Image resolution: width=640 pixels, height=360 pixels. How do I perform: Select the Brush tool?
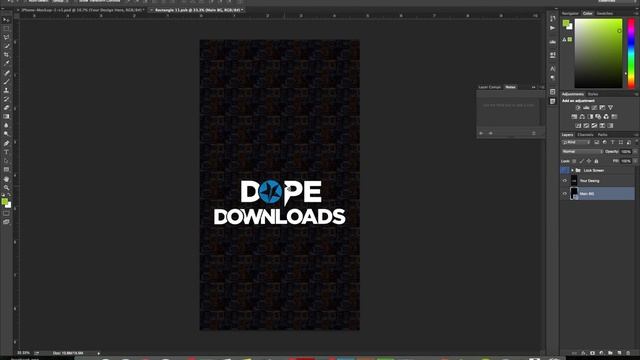[x=6, y=82]
